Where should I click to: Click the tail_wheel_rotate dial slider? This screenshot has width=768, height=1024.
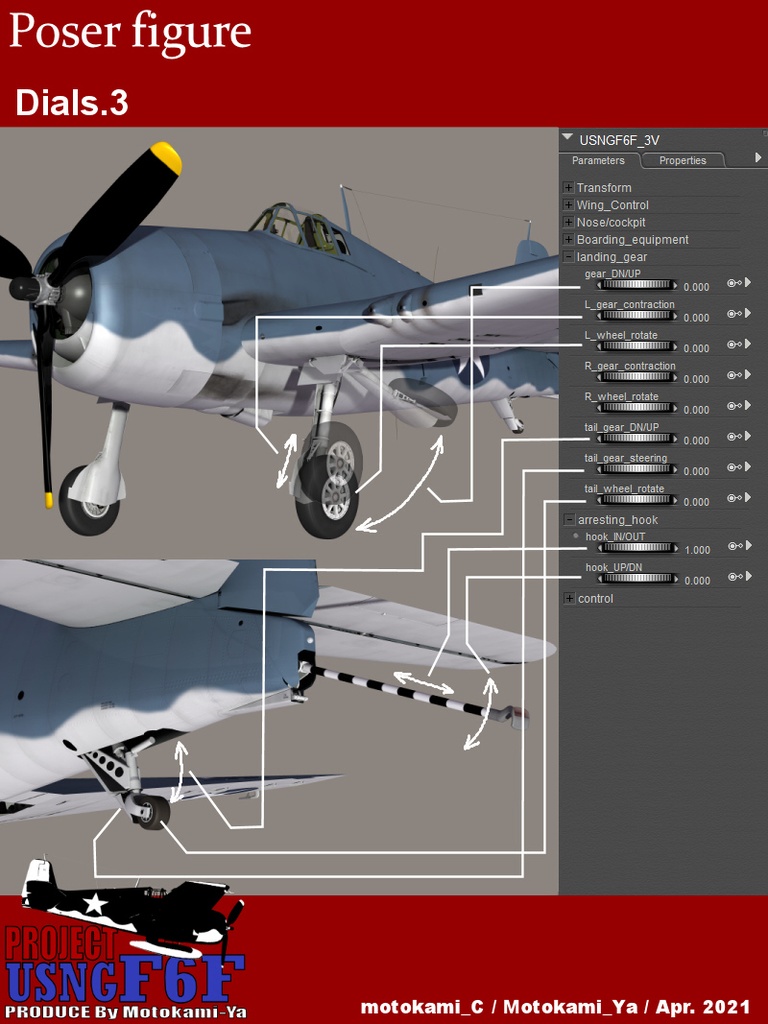[x=637, y=500]
